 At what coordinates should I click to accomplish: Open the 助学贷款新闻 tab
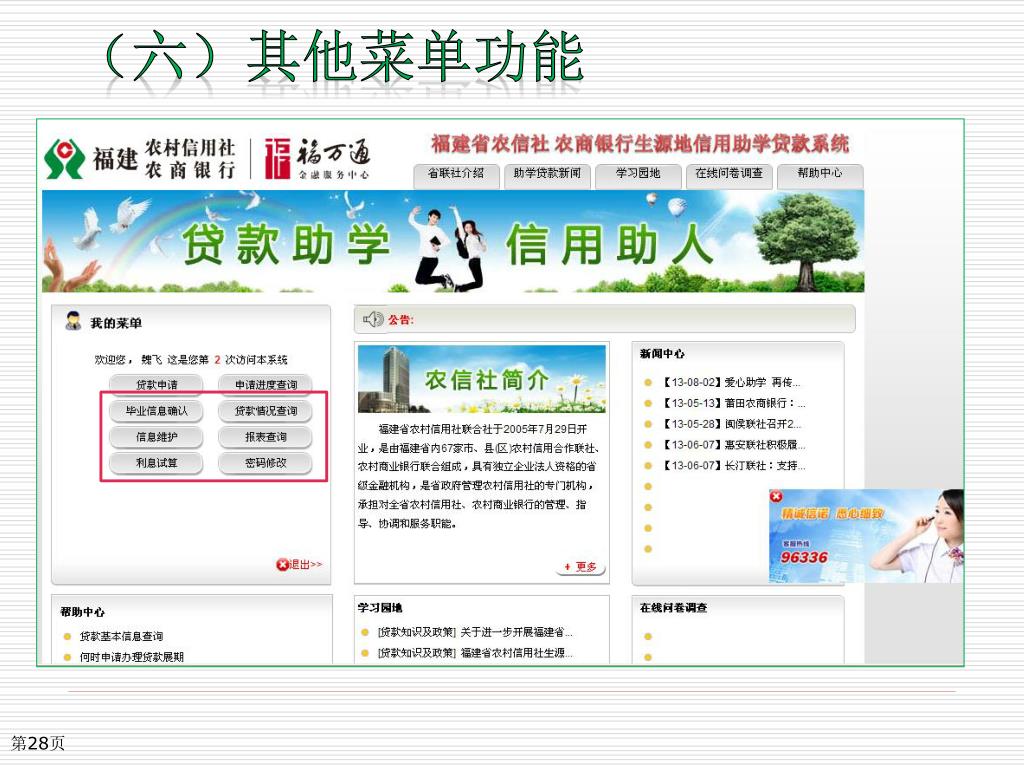[547, 174]
